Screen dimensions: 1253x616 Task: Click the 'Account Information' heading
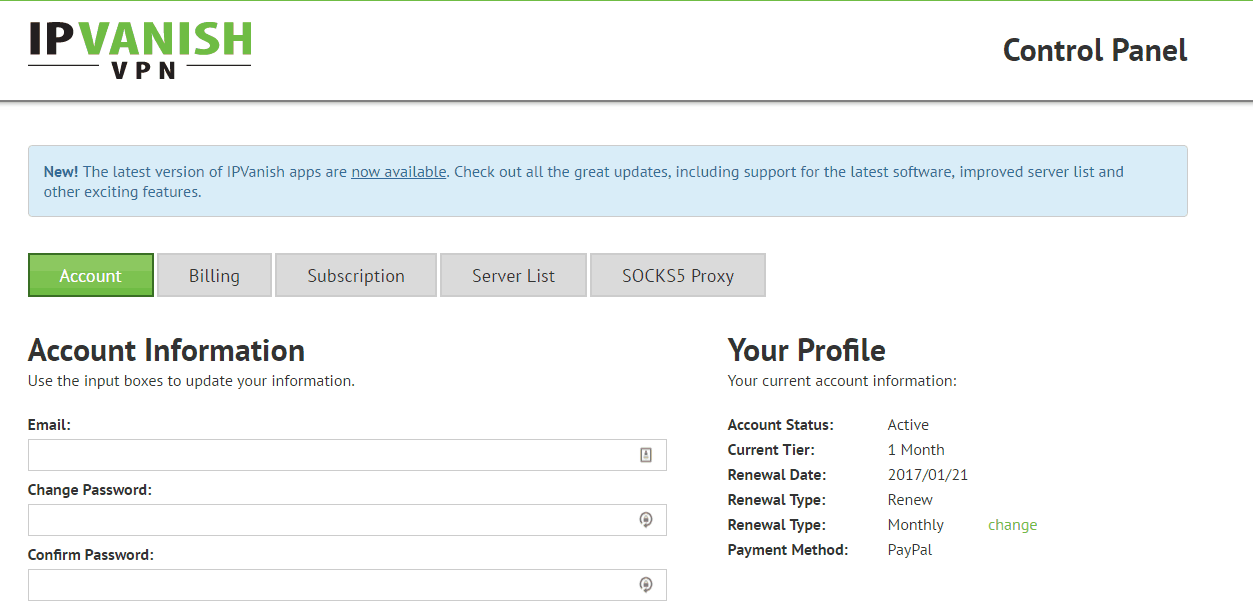[166, 350]
